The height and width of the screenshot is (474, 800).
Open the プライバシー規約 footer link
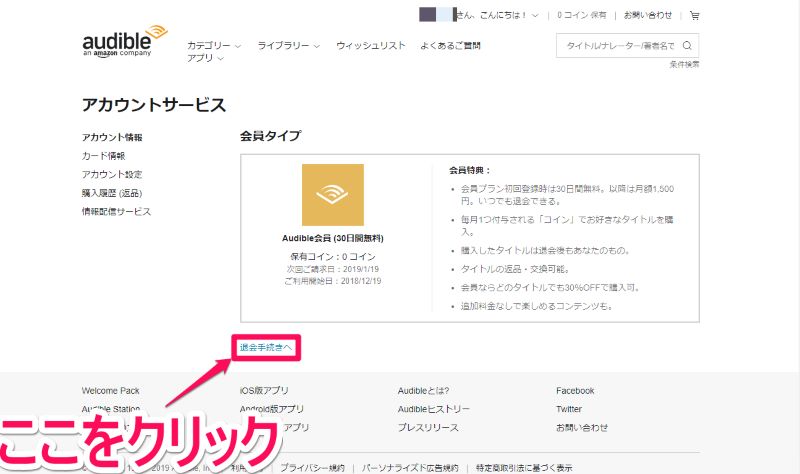click(x=312, y=467)
